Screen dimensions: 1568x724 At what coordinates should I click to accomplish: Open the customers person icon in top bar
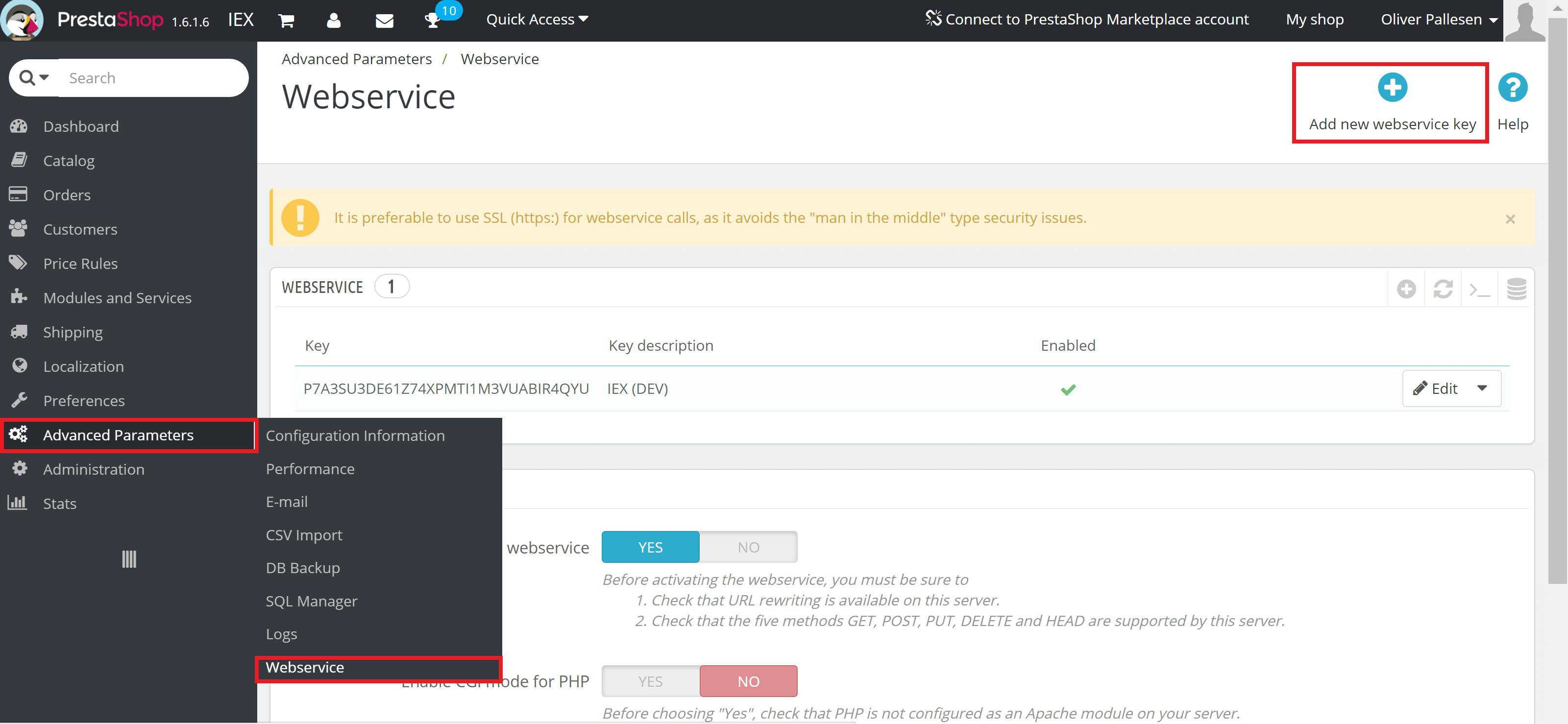334,21
